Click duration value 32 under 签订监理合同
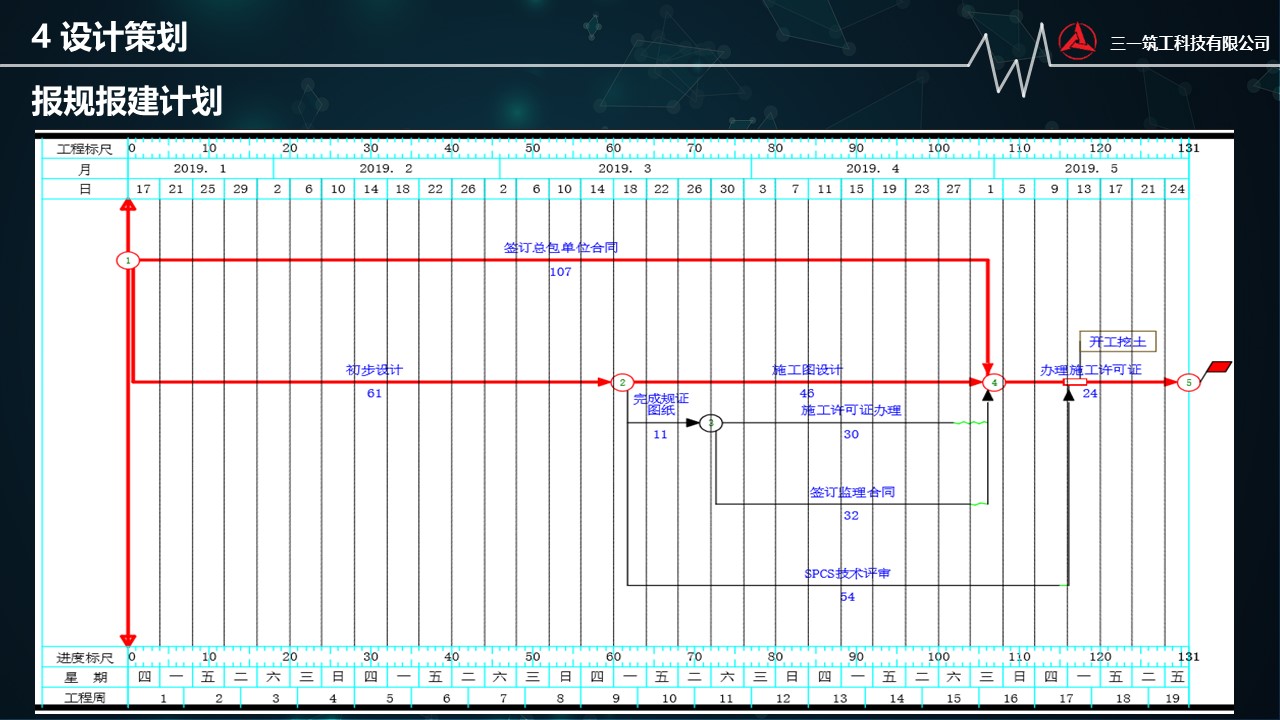Image resolution: width=1280 pixels, height=720 pixels. (x=851, y=516)
